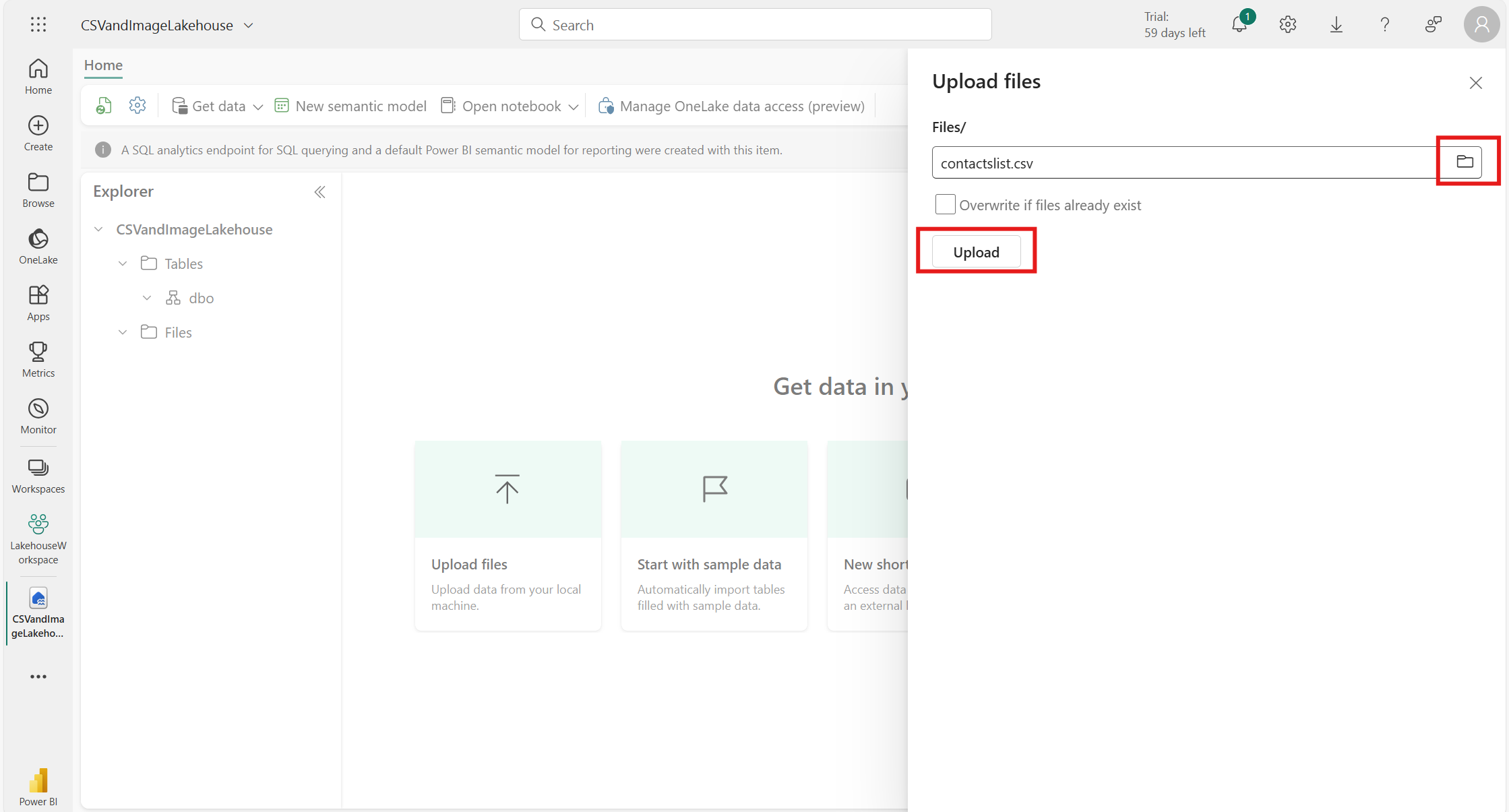Click the notifications bell icon

click(1239, 25)
